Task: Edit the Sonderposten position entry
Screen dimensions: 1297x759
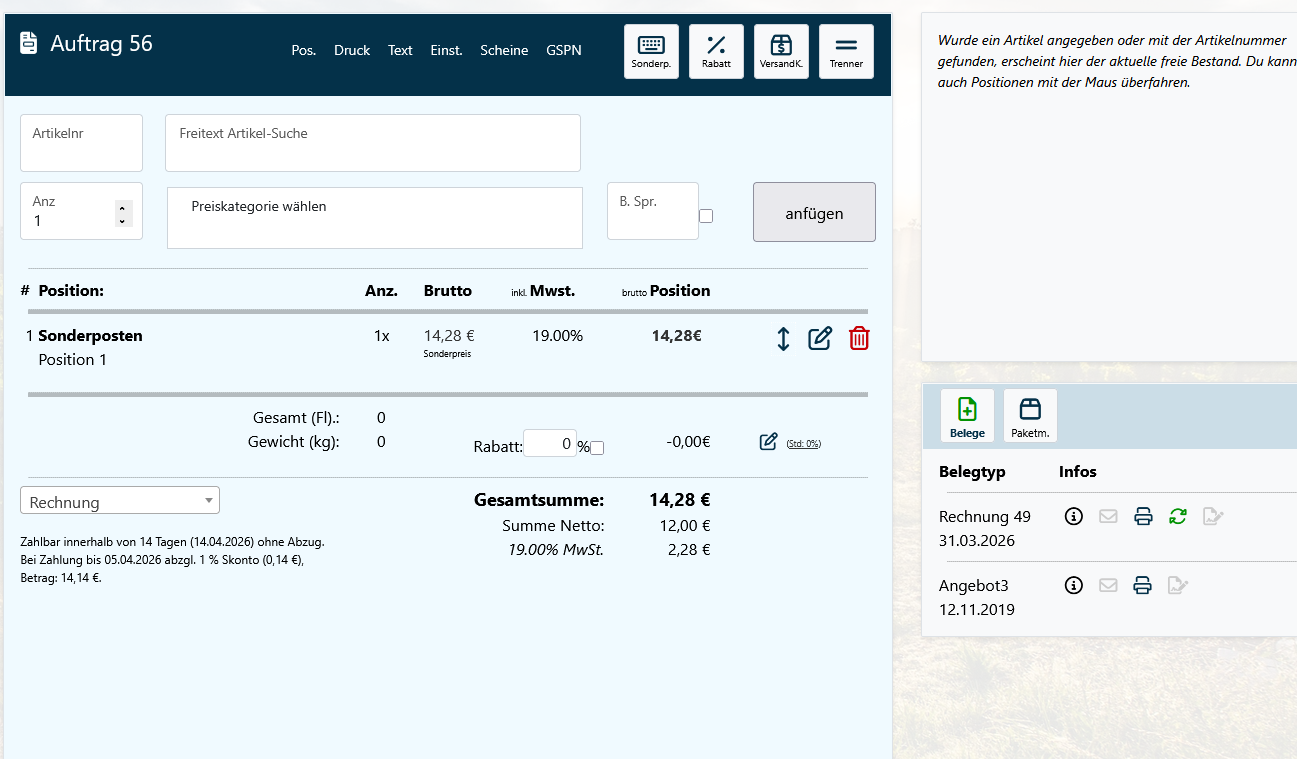Action: [x=820, y=339]
